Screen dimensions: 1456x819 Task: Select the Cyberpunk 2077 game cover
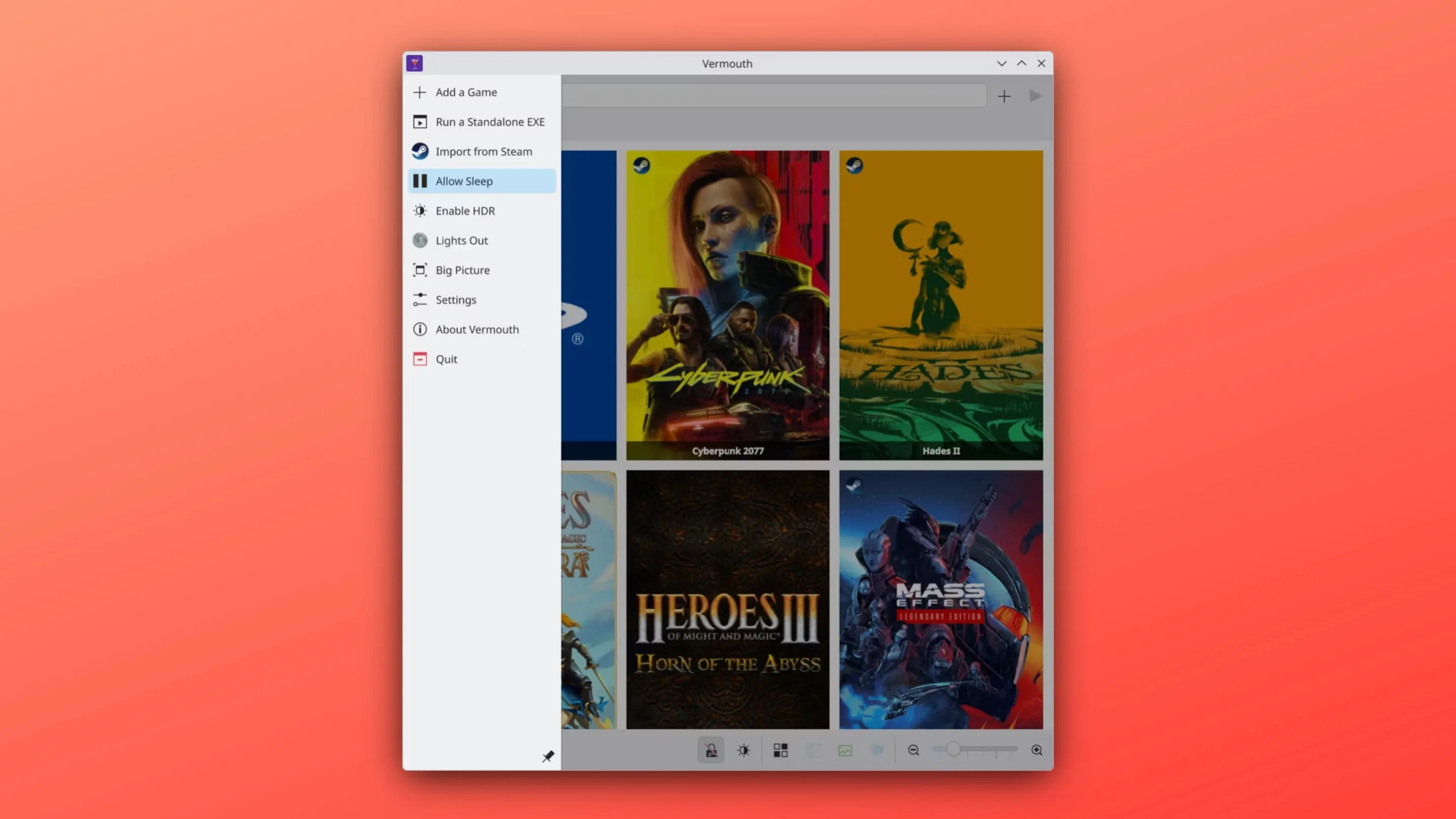point(727,305)
